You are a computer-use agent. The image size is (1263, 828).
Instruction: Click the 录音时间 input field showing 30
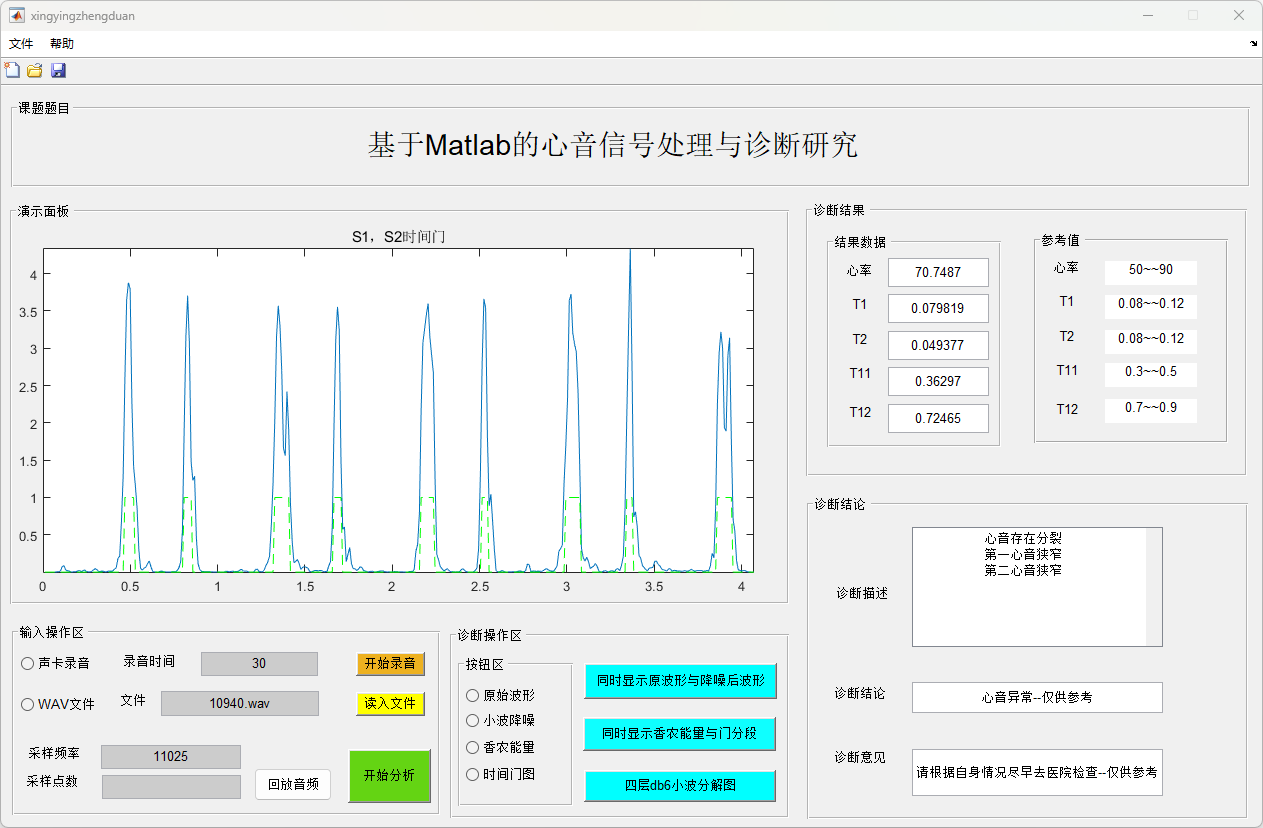pyautogui.click(x=259, y=664)
